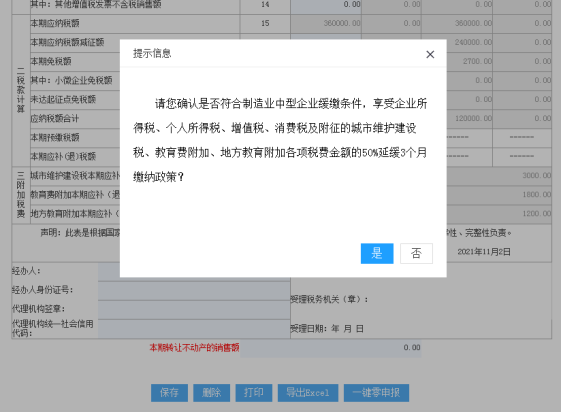Click the 打印 button
Image resolution: width=561 pixels, height=413 pixels.
[x=254, y=393]
